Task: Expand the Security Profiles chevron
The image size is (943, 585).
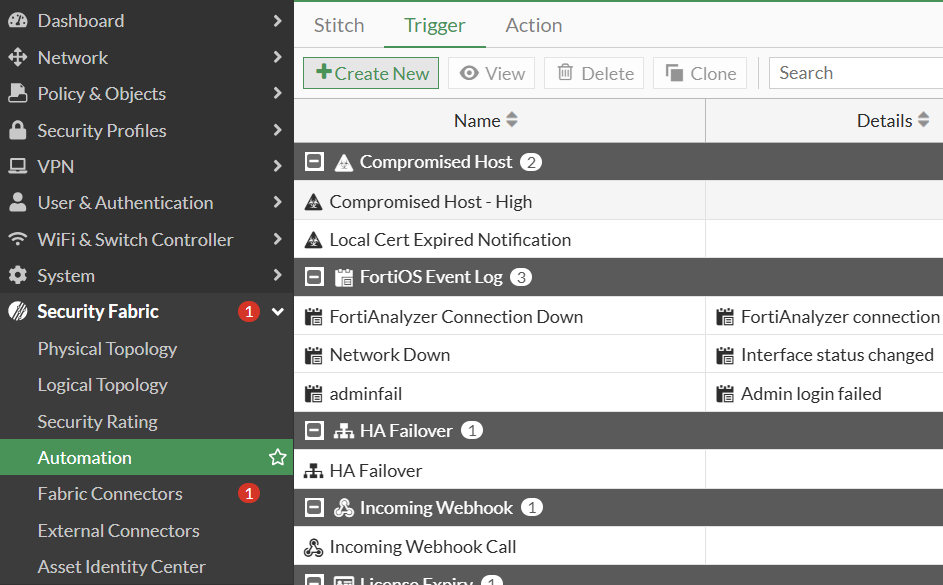Action: [277, 130]
